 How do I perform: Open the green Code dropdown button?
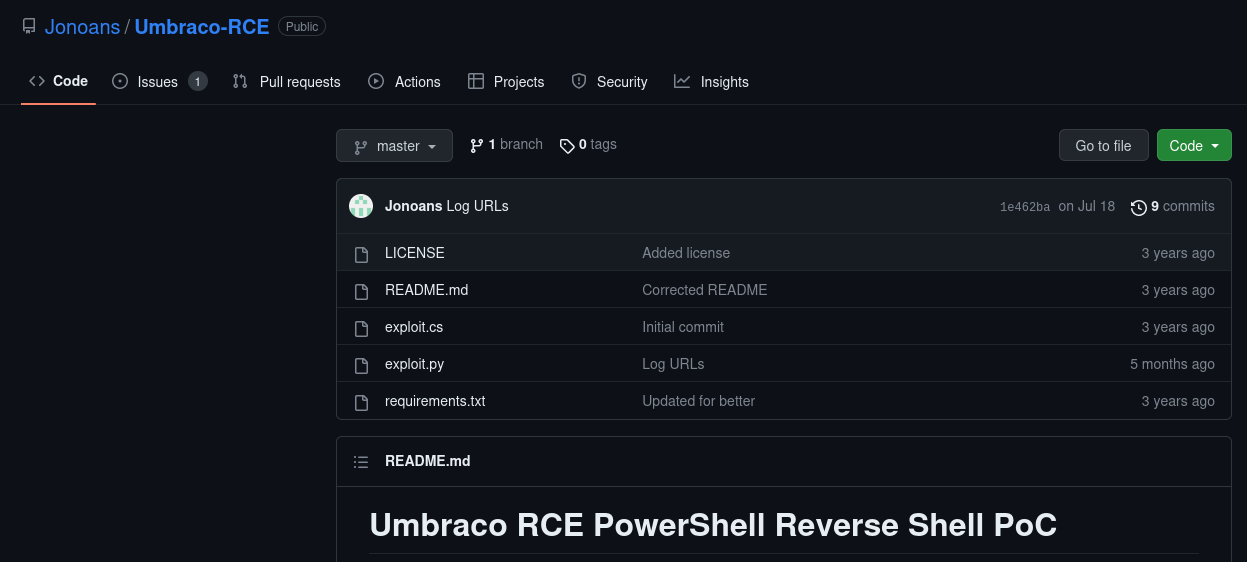[x=1194, y=146]
